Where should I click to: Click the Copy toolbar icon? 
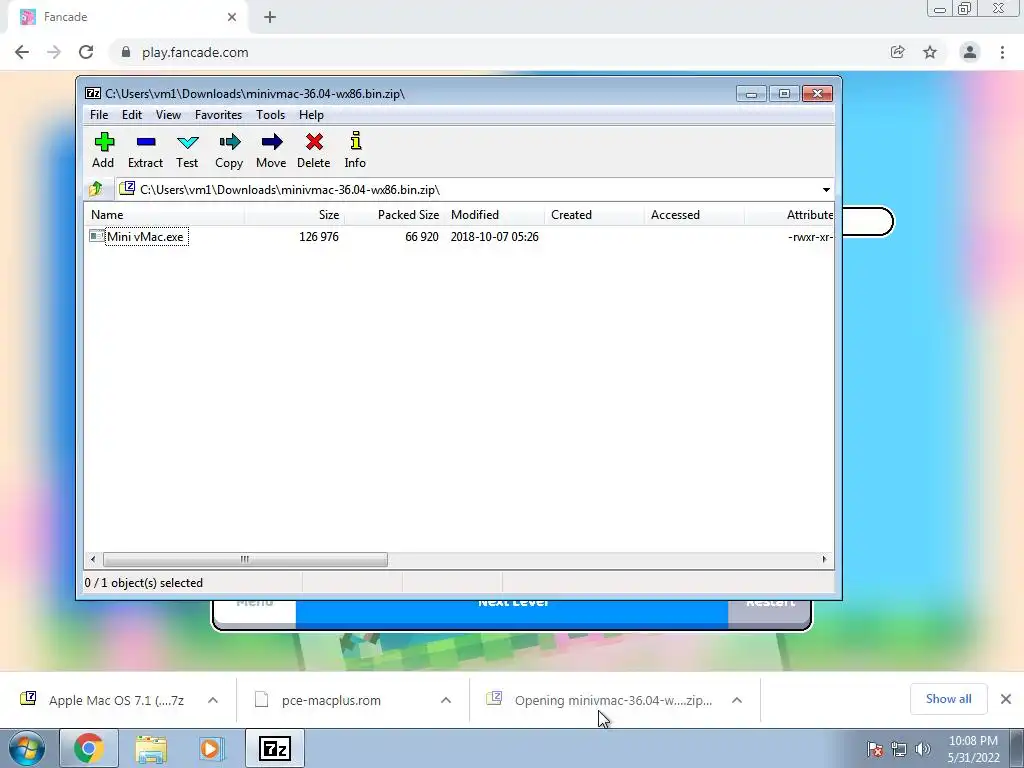(x=229, y=142)
